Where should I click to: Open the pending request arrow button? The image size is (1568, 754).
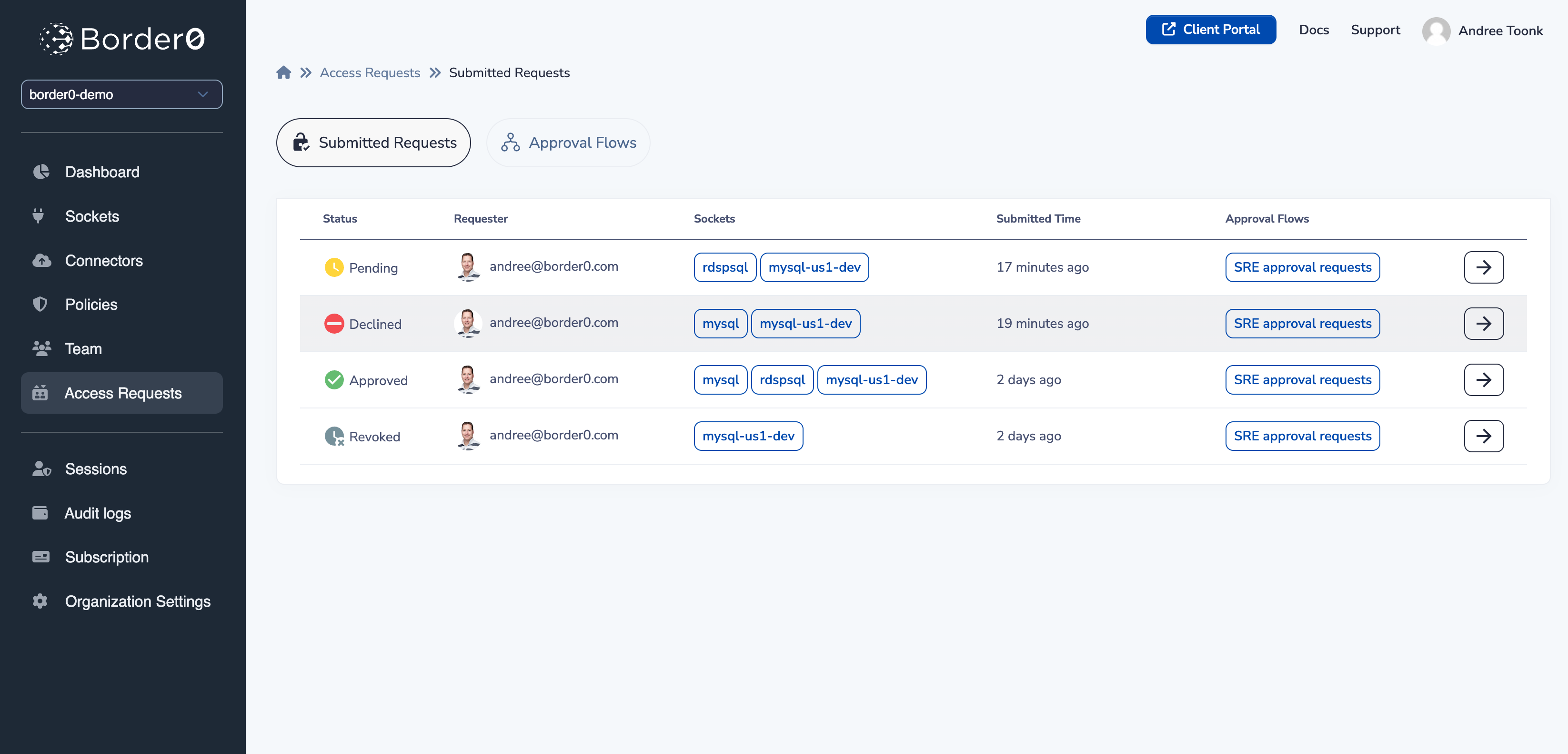[x=1485, y=267]
